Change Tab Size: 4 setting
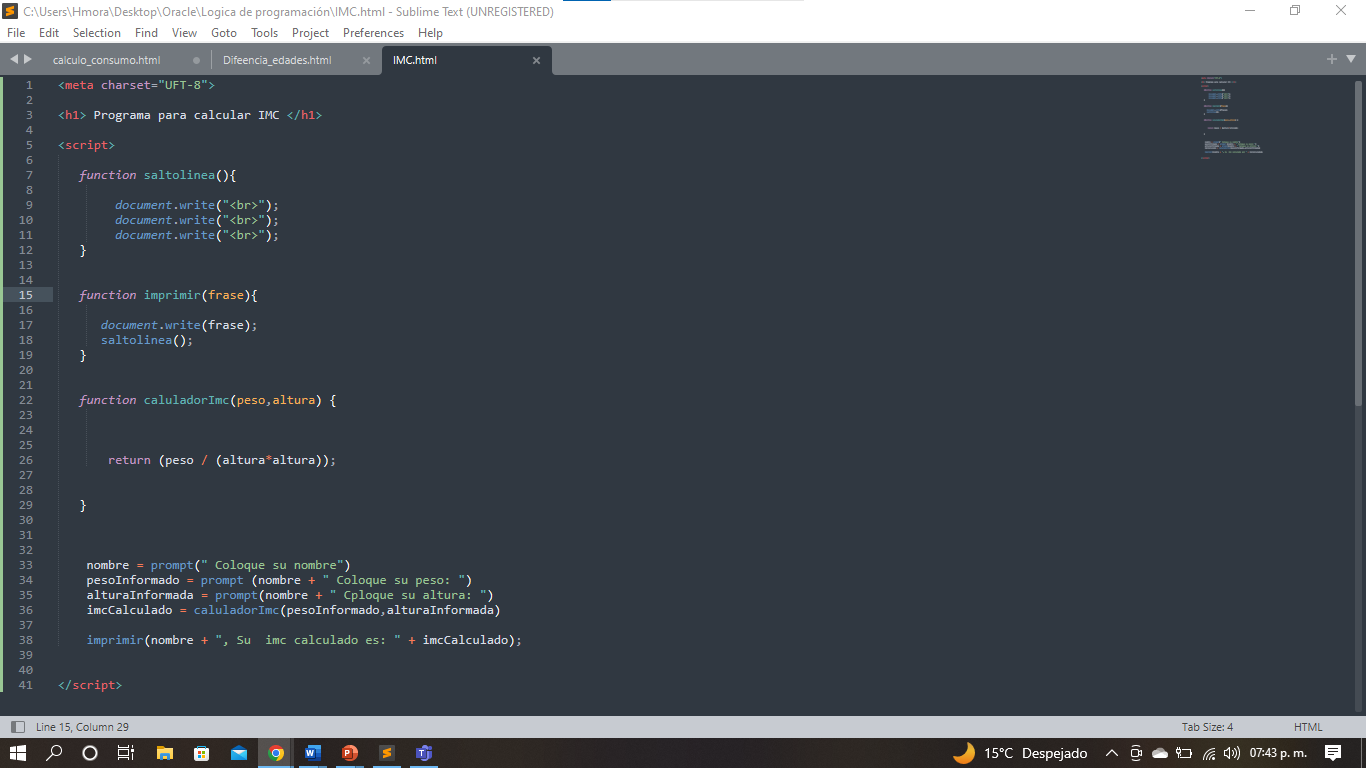Screen dimensions: 1366x768 tap(1207, 727)
